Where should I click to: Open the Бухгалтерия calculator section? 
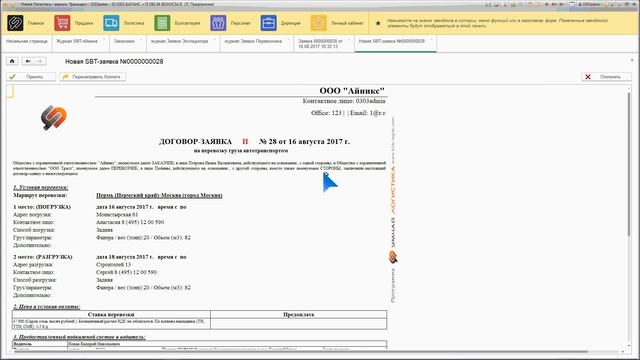click(162, 23)
